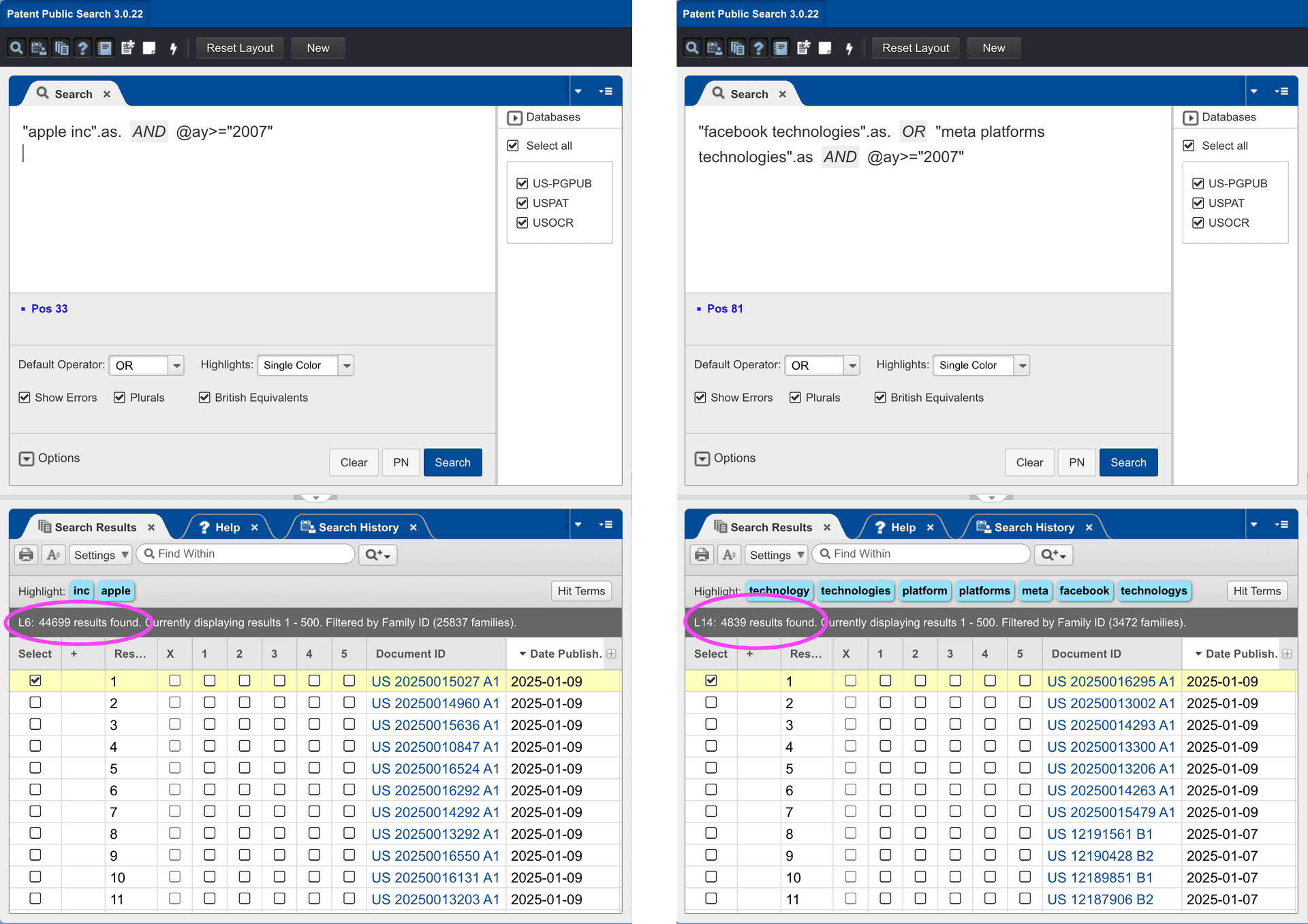The image size is (1308, 924).
Task: Open Document Viewer notebook icon in left window toolbar
Action: tap(105, 48)
